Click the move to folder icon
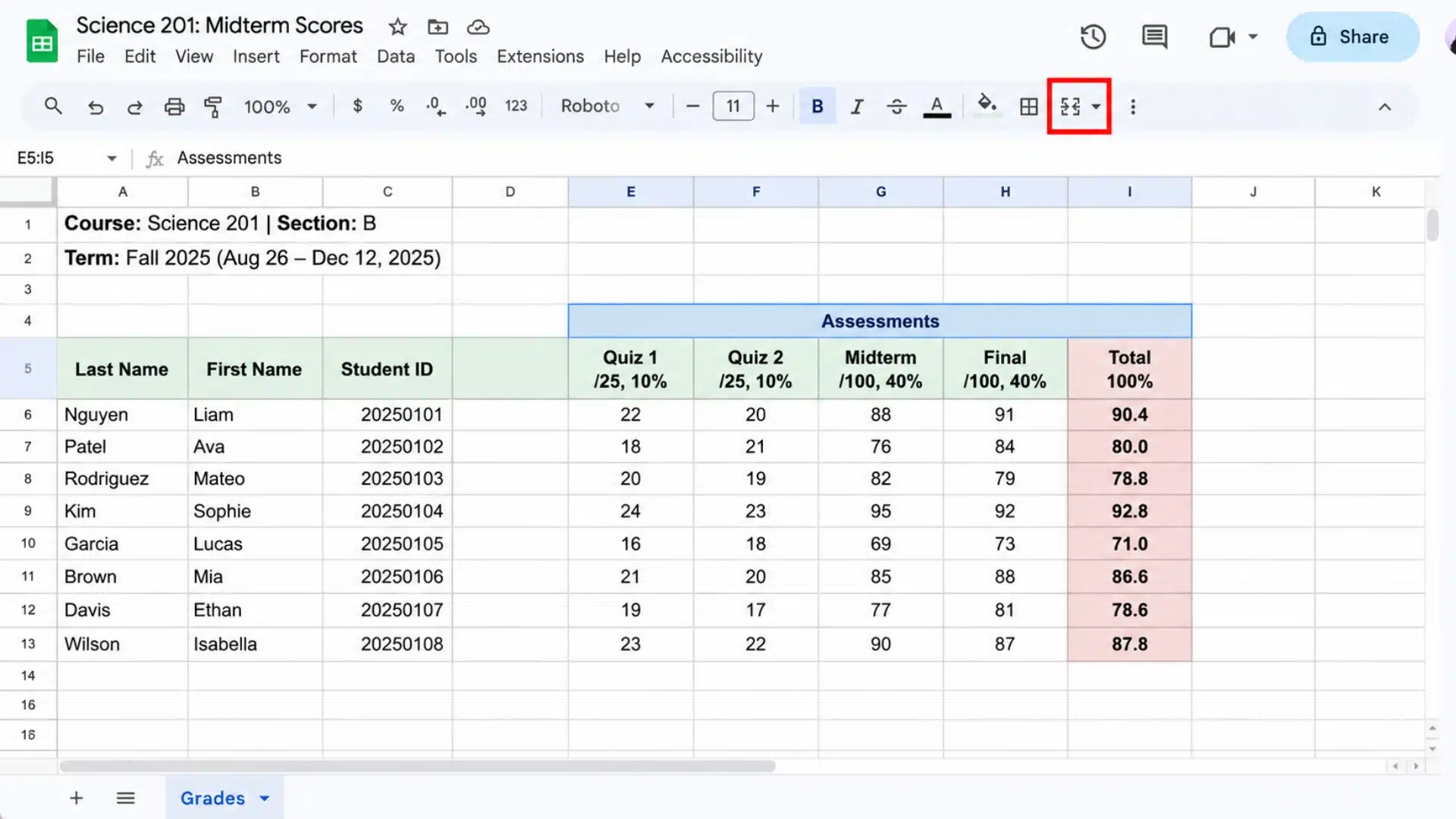This screenshot has height=819, width=1456. (438, 27)
